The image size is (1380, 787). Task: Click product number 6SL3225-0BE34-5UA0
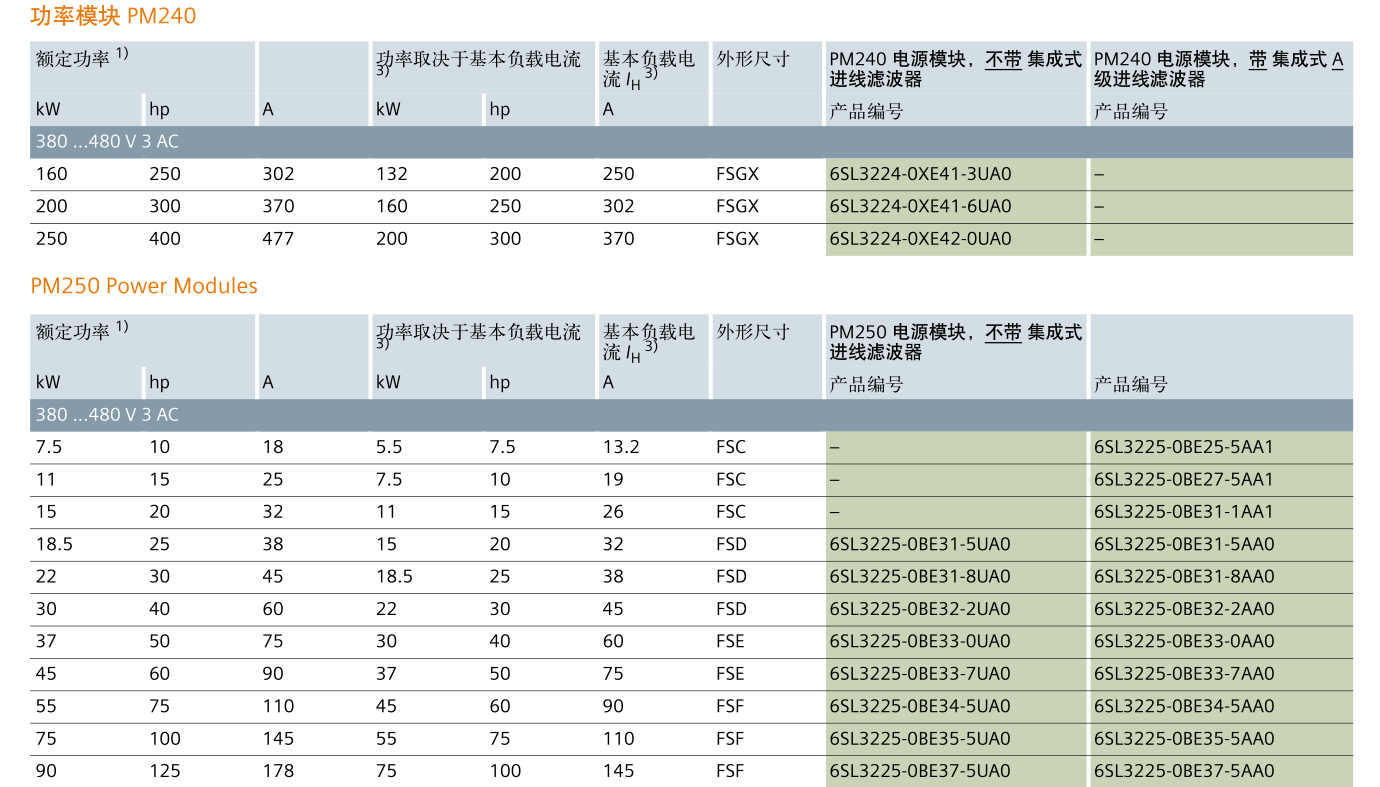click(x=920, y=706)
